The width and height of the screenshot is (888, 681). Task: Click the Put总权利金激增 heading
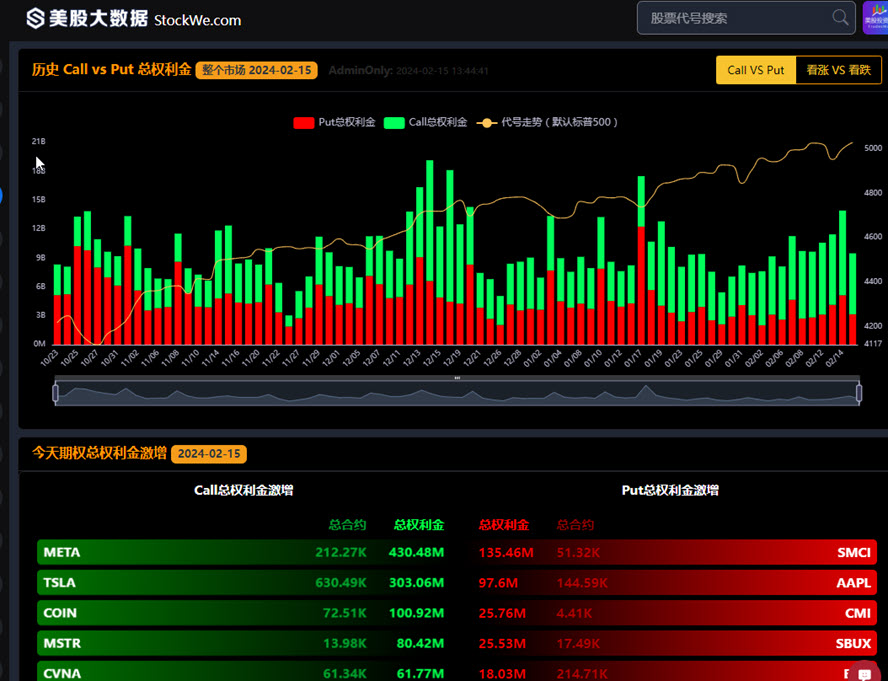pos(670,491)
